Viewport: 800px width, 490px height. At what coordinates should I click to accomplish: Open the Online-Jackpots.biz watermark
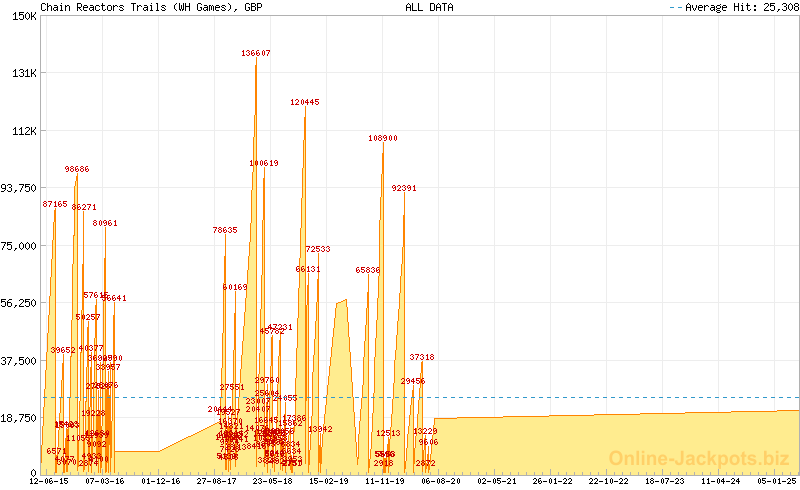pyautogui.click(x=699, y=459)
